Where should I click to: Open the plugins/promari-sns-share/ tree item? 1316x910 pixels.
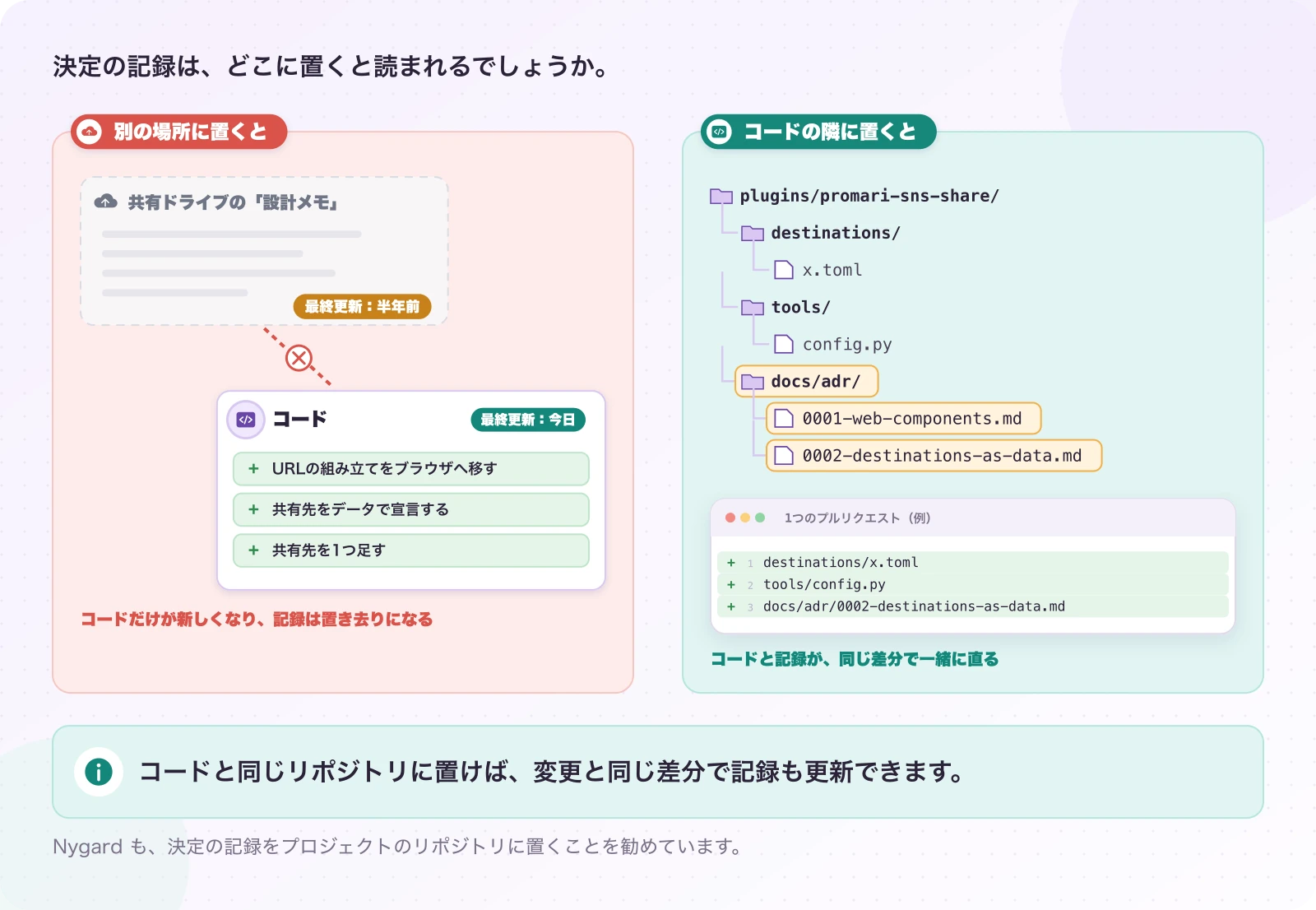pyautogui.click(x=869, y=196)
